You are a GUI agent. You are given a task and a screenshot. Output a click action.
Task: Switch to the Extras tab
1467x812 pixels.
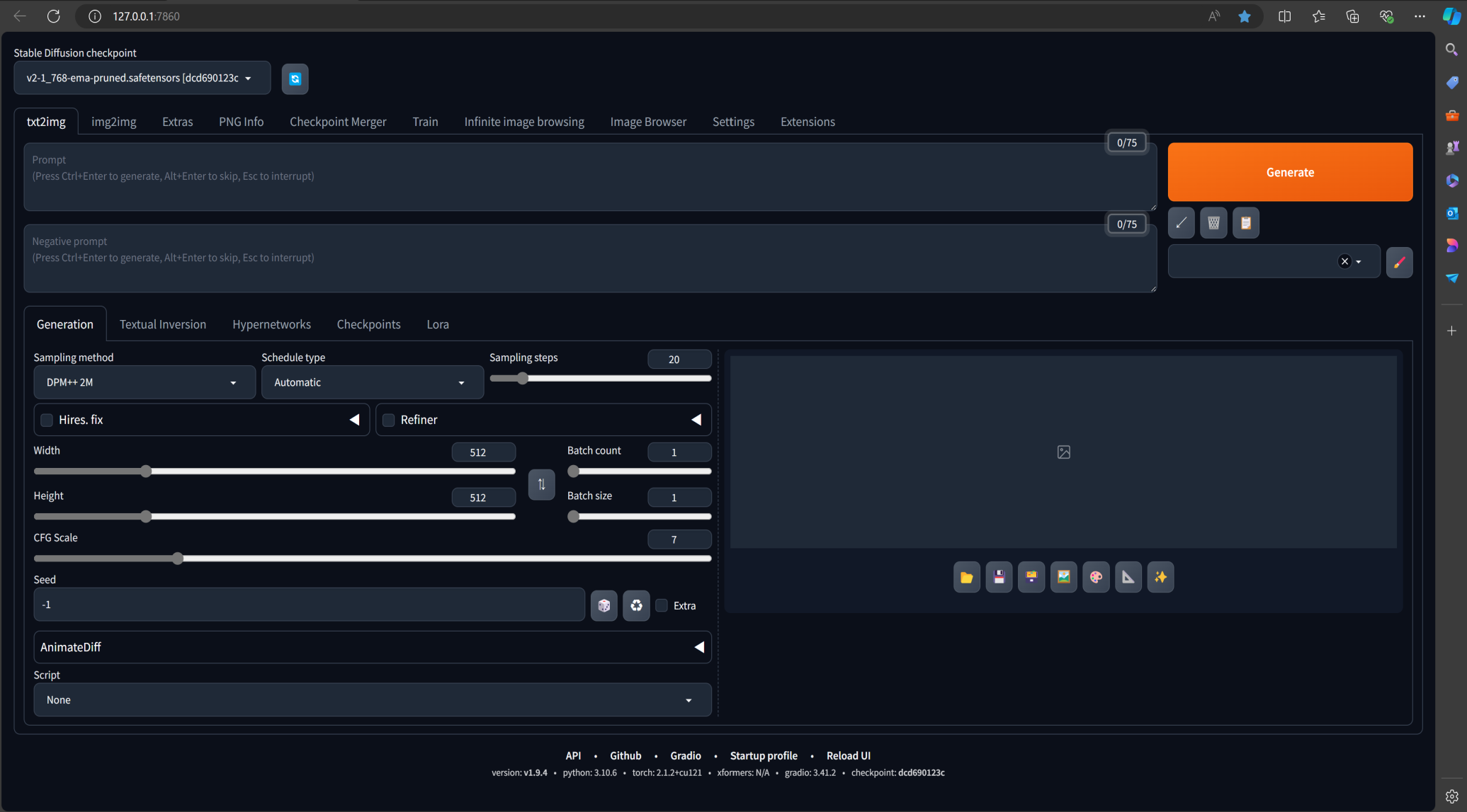[178, 122]
